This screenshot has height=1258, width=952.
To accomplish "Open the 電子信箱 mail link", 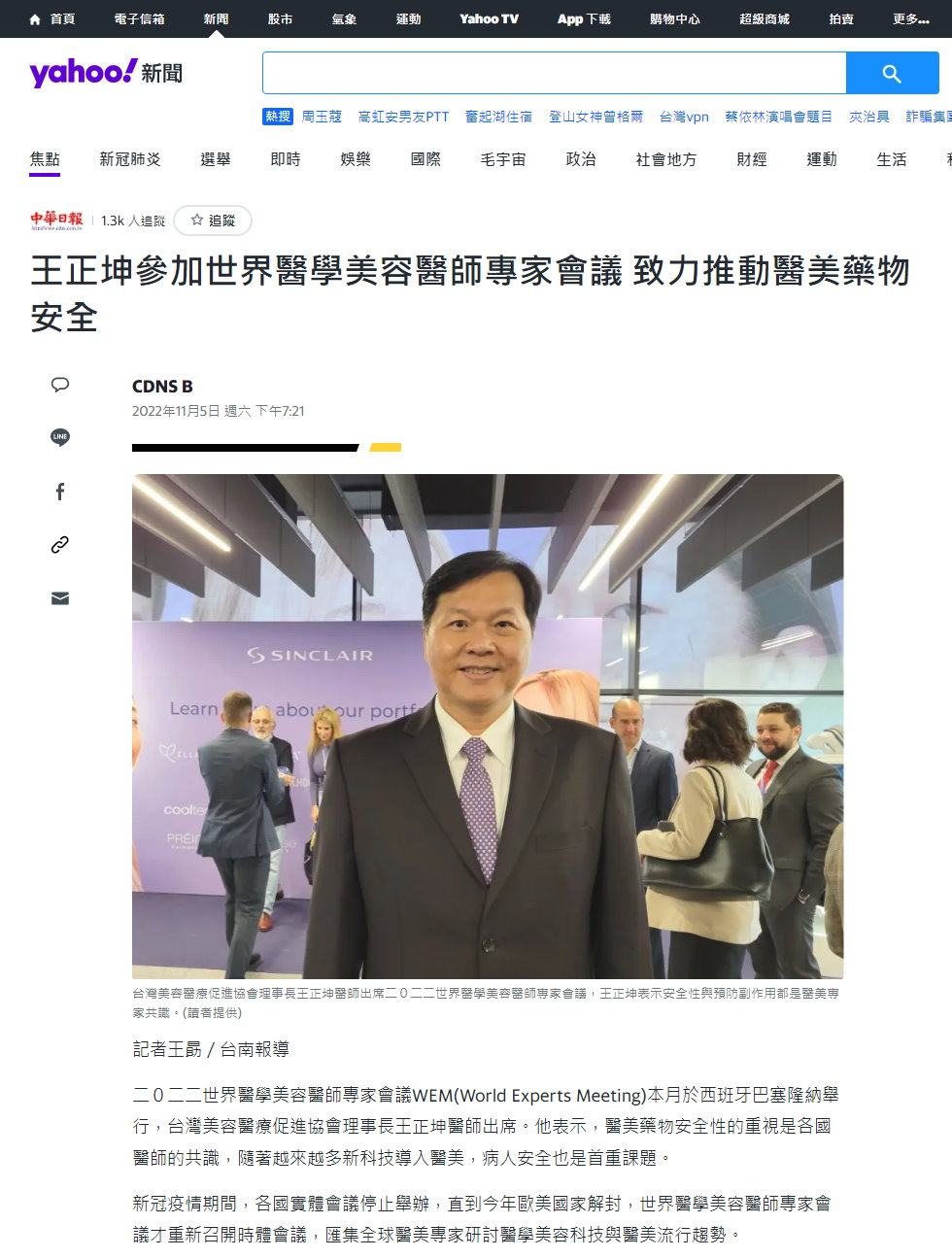I will pyautogui.click(x=139, y=18).
